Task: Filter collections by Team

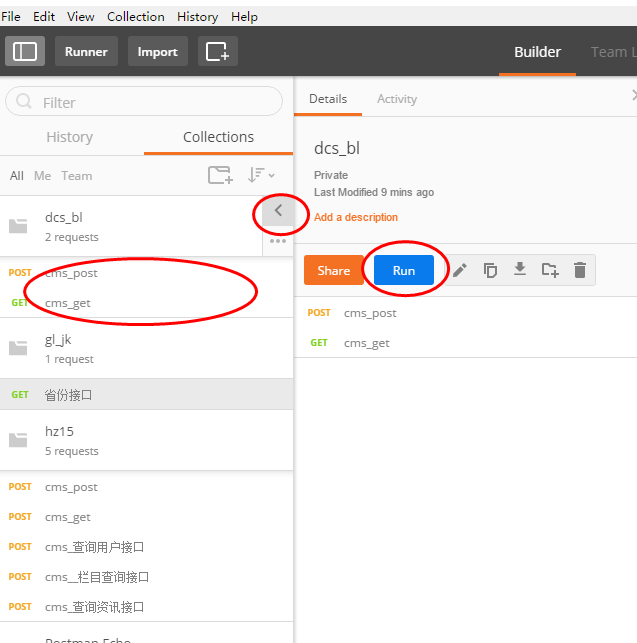Action: [x=77, y=176]
